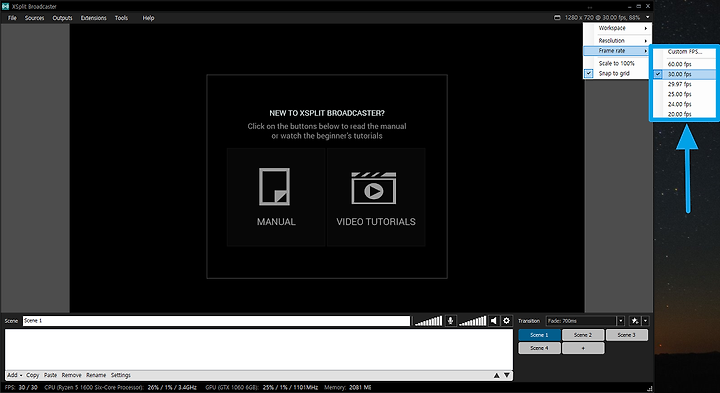Adjust the microphone volume level bars
The height and width of the screenshot is (393, 720).
click(x=428, y=321)
